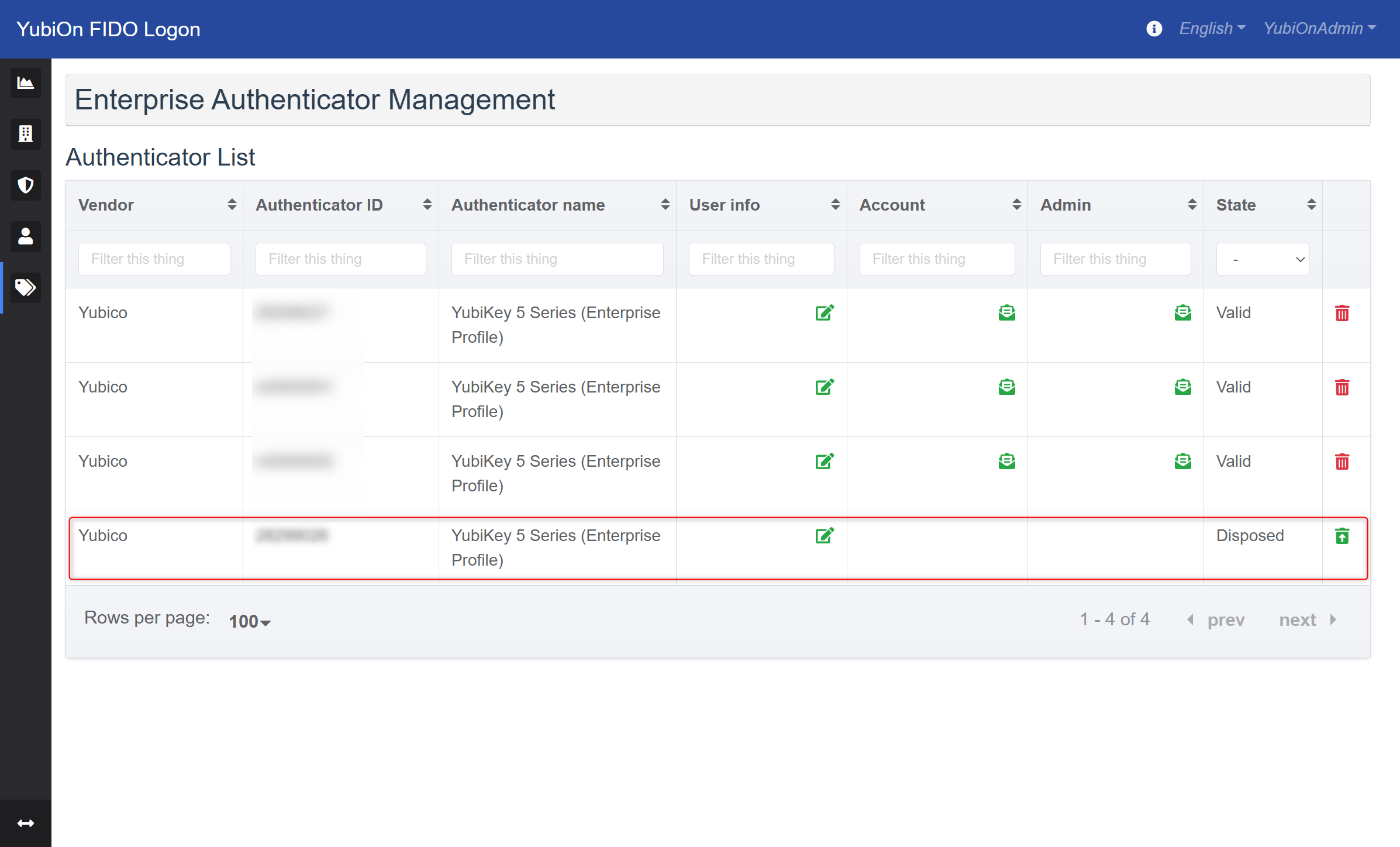This screenshot has width=1400, height=847.
Task: Click next page navigation button
Action: (1311, 619)
